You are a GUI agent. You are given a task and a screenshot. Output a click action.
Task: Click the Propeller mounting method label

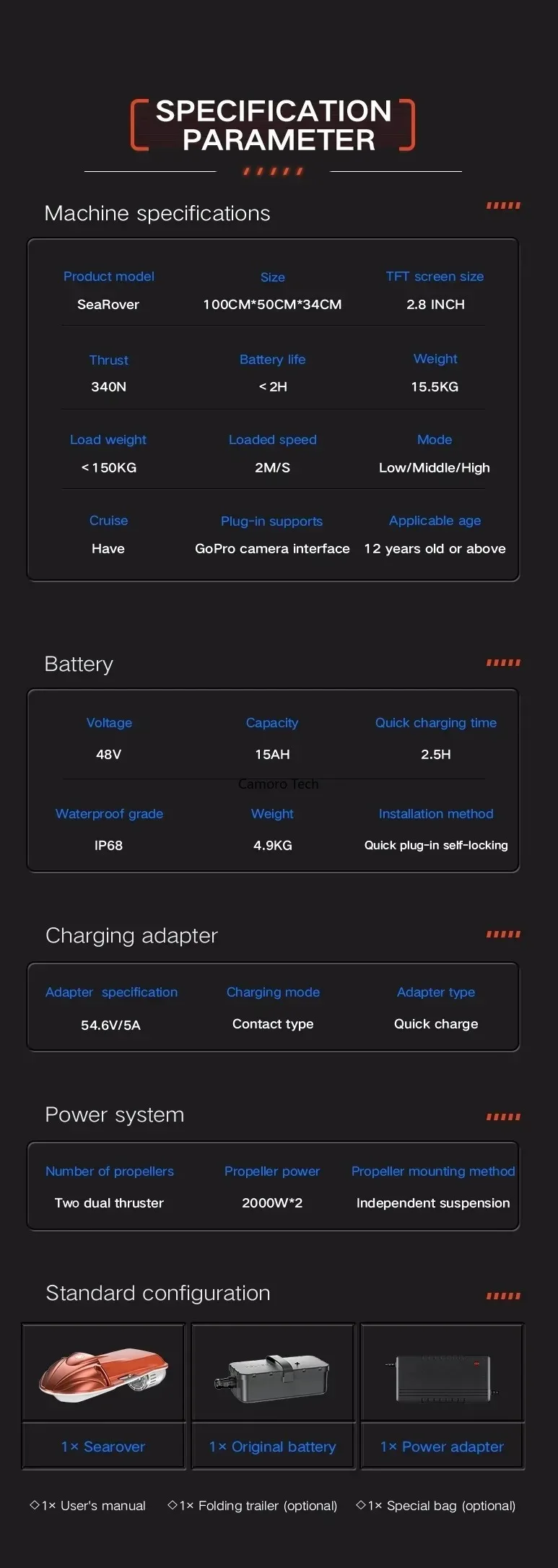coord(433,1171)
